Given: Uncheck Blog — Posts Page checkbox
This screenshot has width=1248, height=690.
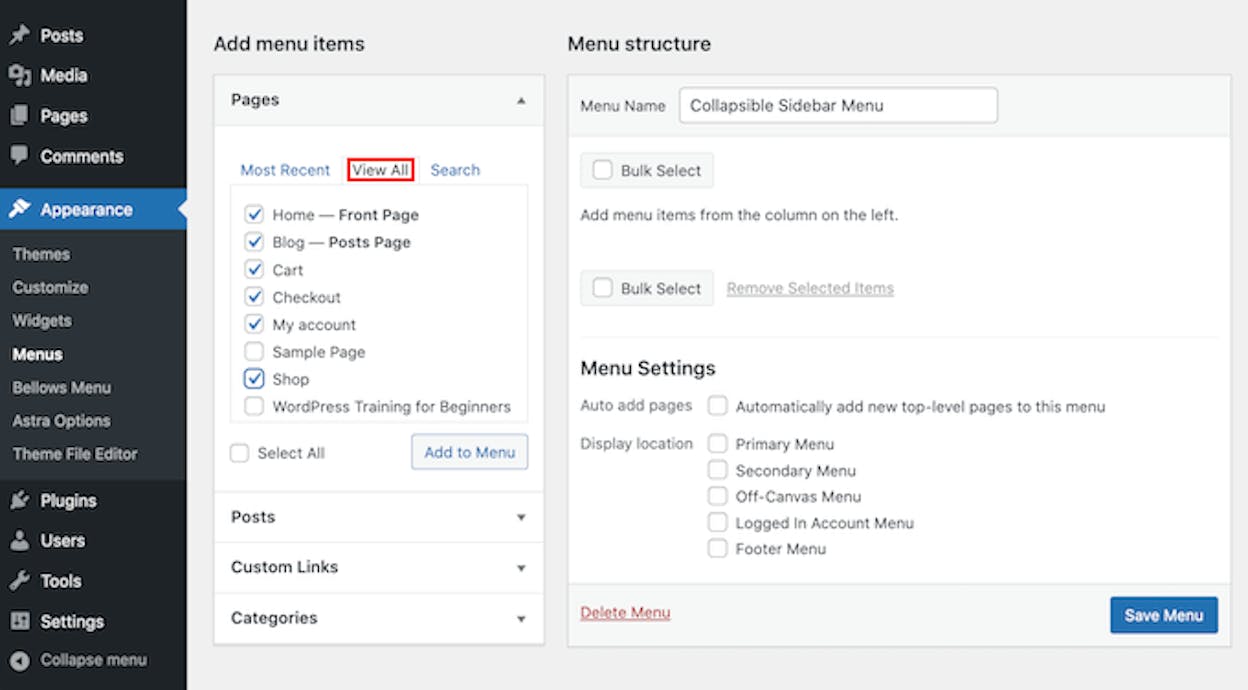Looking at the screenshot, I should click(254, 242).
